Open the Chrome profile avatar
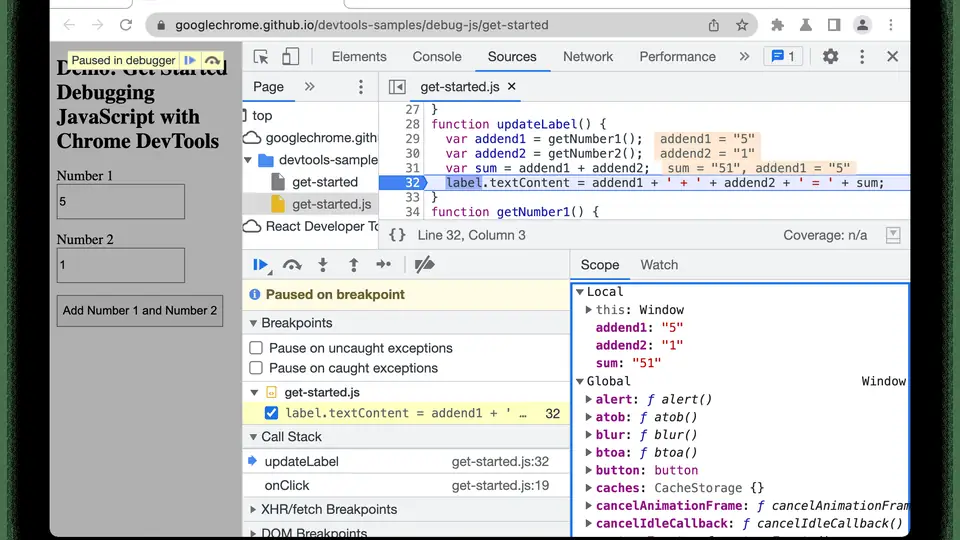The image size is (960, 540). [x=862, y=25]
